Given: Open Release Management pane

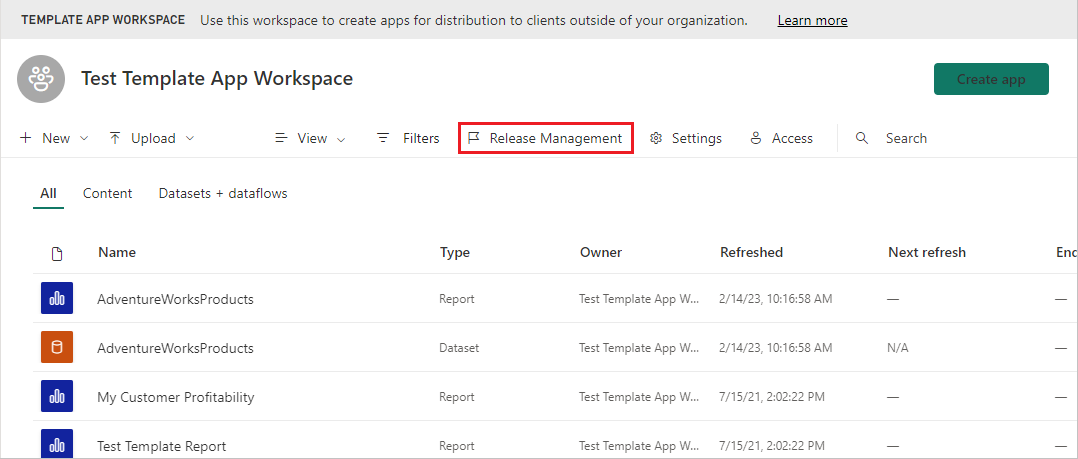Looking at the screenshot, I should [545, 139].
